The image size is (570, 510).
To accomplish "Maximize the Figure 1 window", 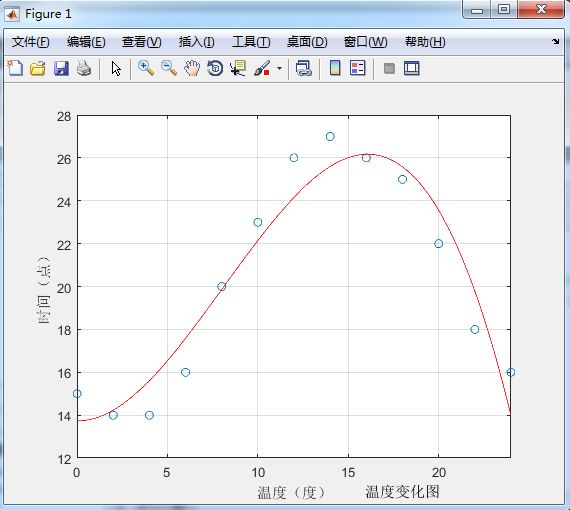I will (x=504, y=10).
